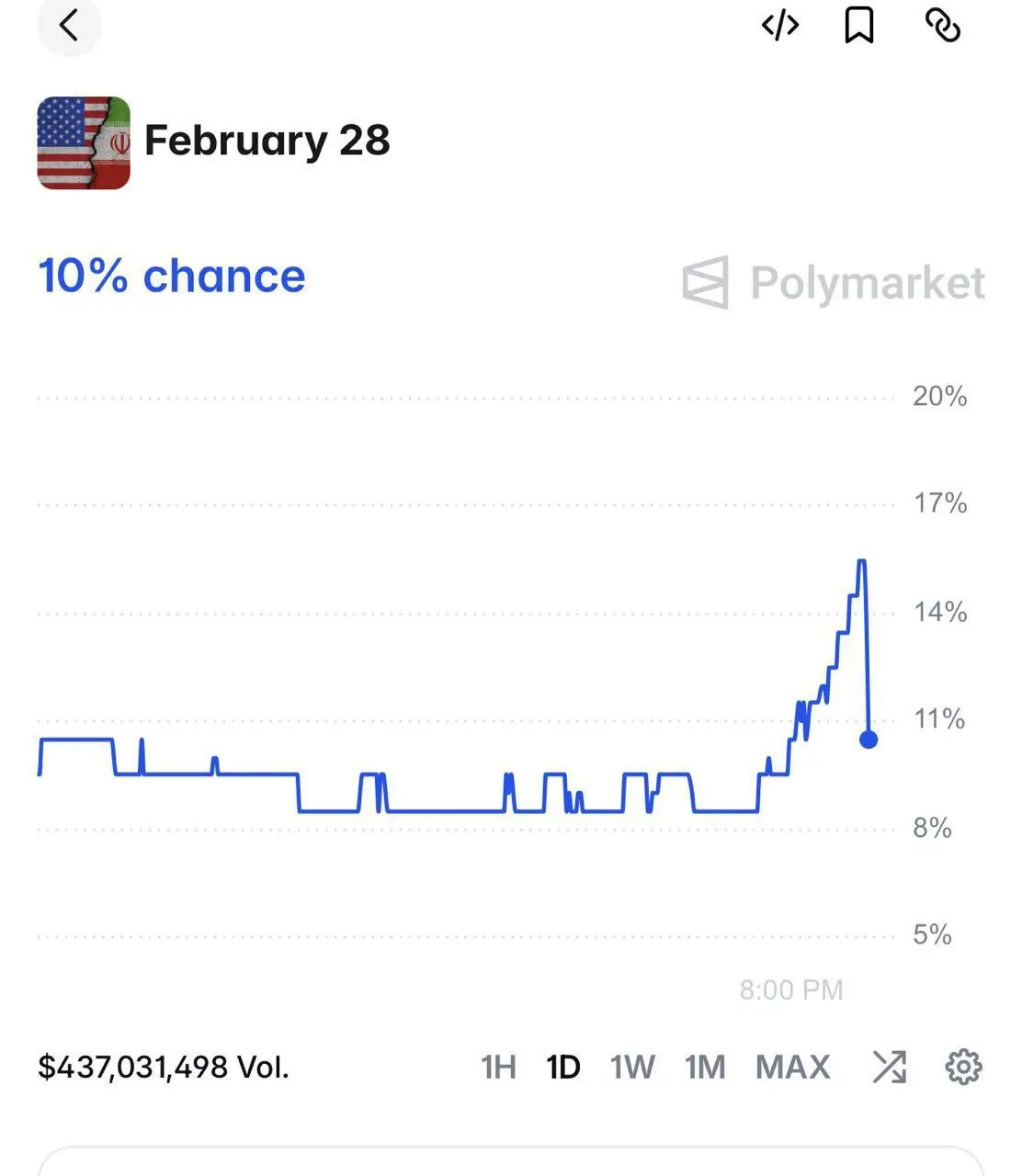Show the 1M chart range
This screenshot has height=1176, width=1022.
705,1068
